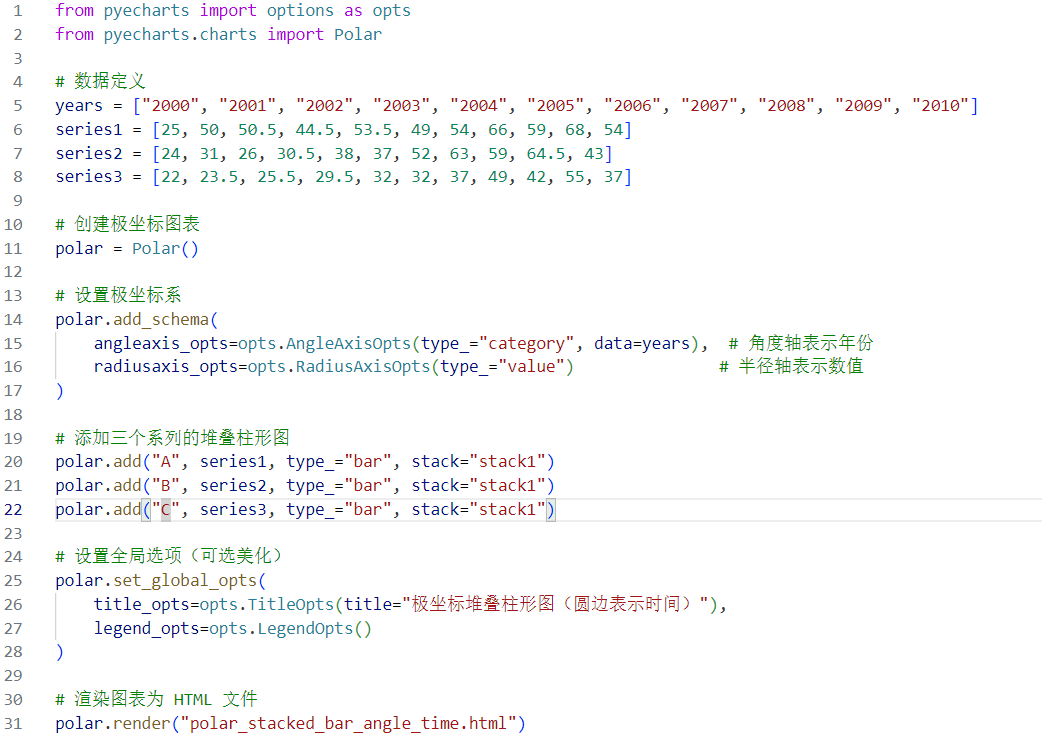Screen dimensions: 1042x741
Task: Click 'AngleAxisOpts' class name
Action: click(348, 344)
